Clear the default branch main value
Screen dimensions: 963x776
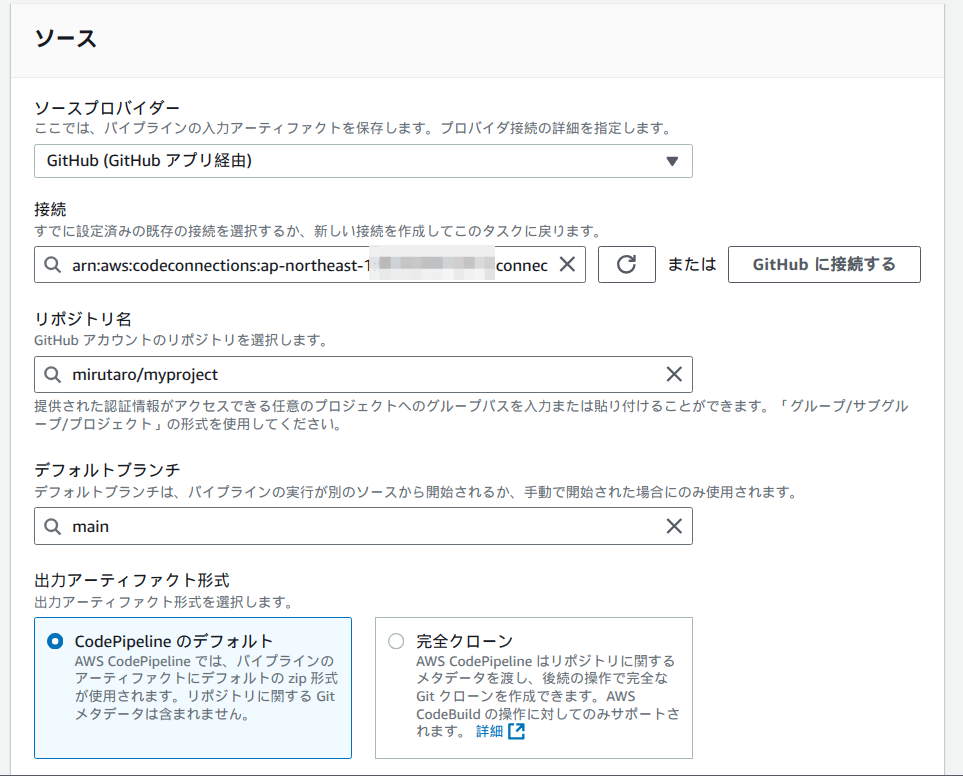point(674,526)
